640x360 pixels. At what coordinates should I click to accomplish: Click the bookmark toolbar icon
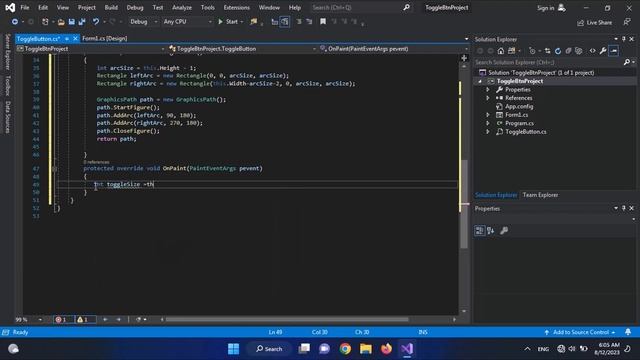[323, 22]
